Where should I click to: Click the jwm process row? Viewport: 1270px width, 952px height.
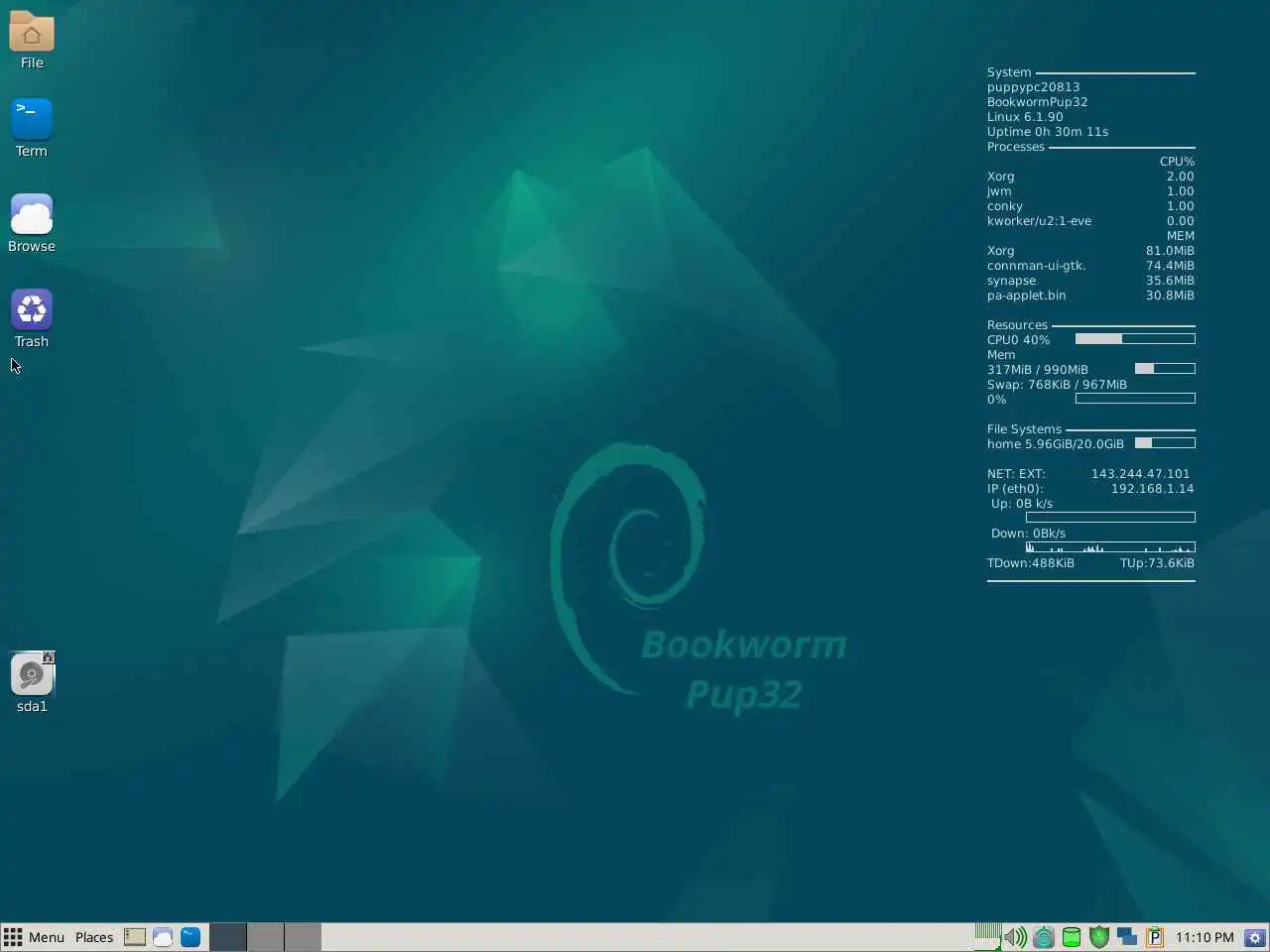click(x=1090, y=191)
